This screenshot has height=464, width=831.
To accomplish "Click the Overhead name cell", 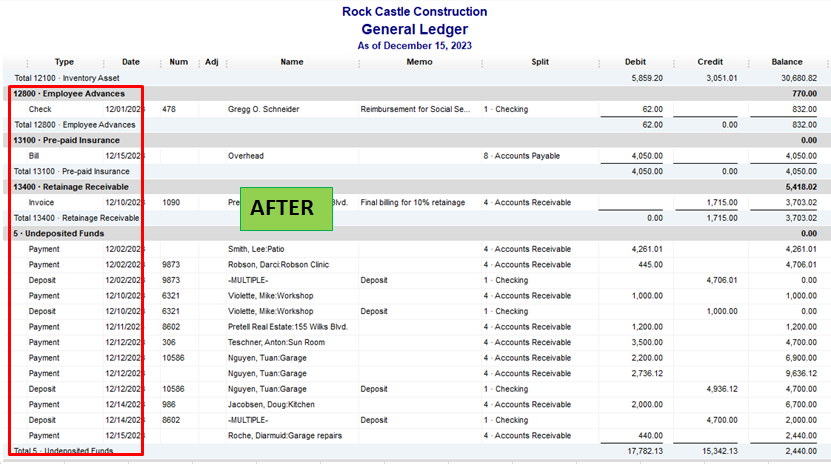I will [245, 156].
